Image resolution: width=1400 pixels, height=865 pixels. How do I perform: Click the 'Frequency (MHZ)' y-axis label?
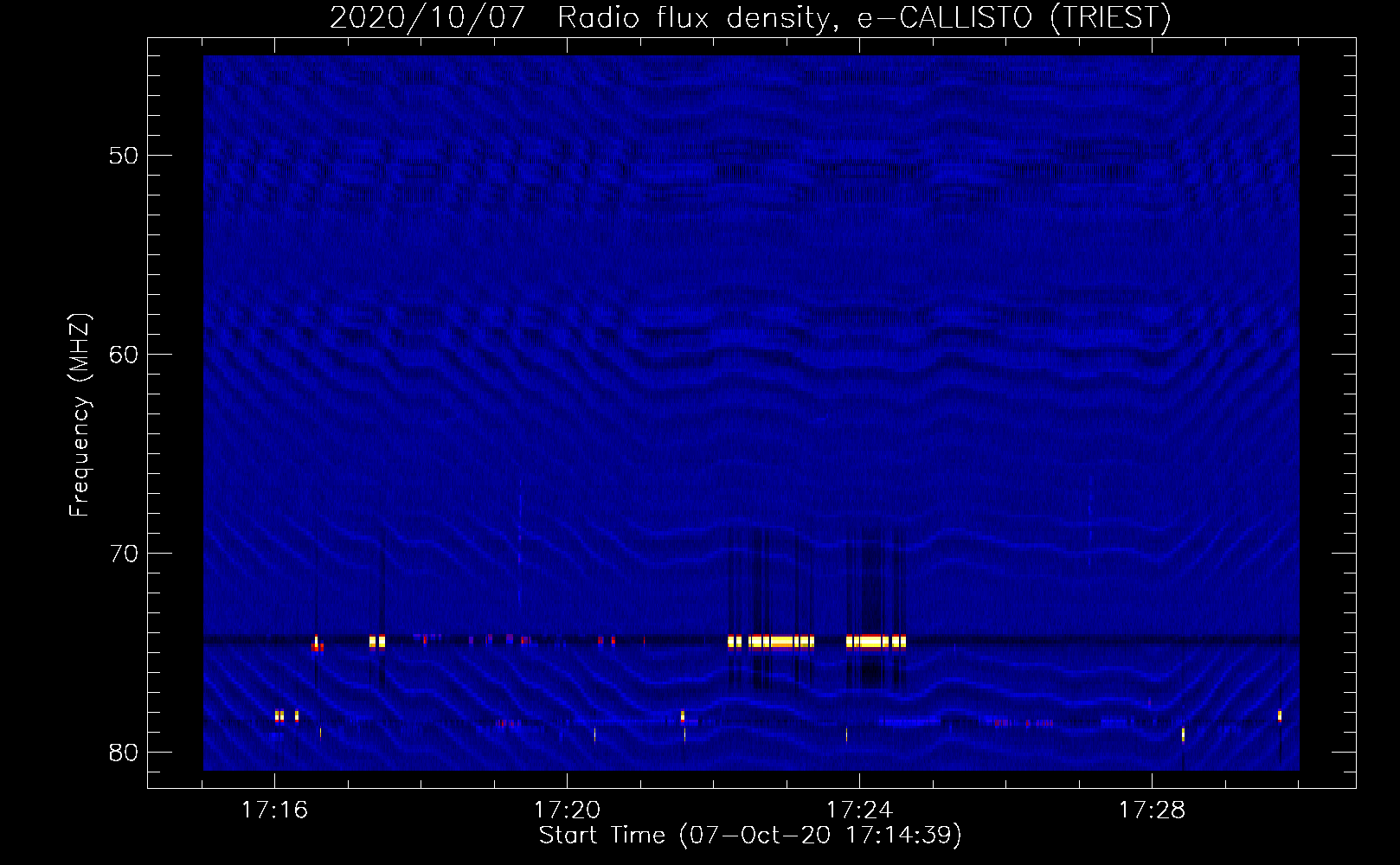coord(80,415)
